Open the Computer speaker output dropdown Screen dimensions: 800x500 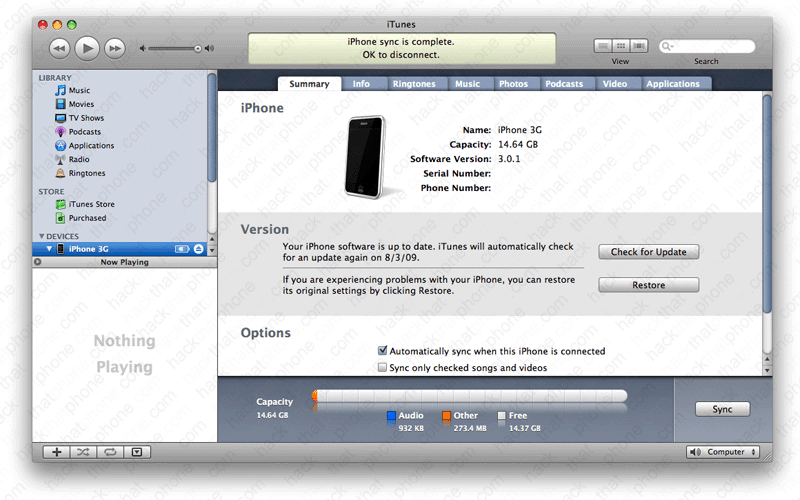[x=723, y=452]
